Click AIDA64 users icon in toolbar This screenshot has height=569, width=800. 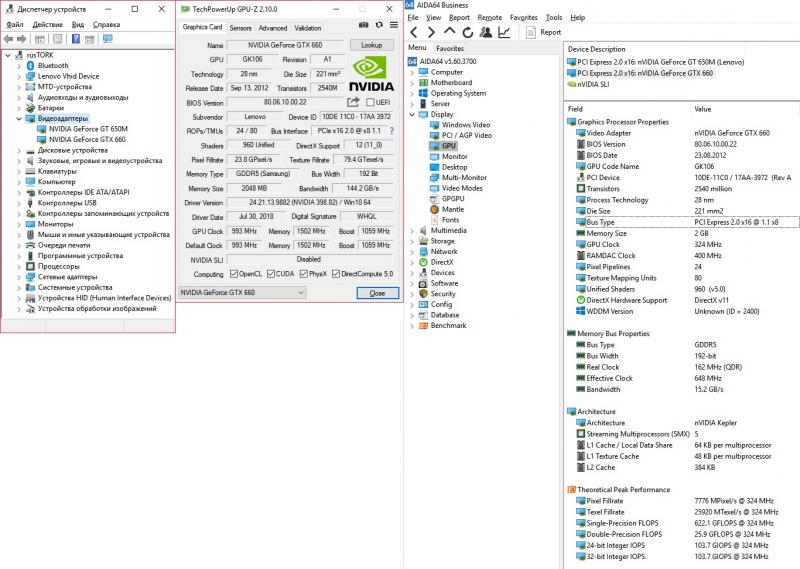[x=486, y=32]
